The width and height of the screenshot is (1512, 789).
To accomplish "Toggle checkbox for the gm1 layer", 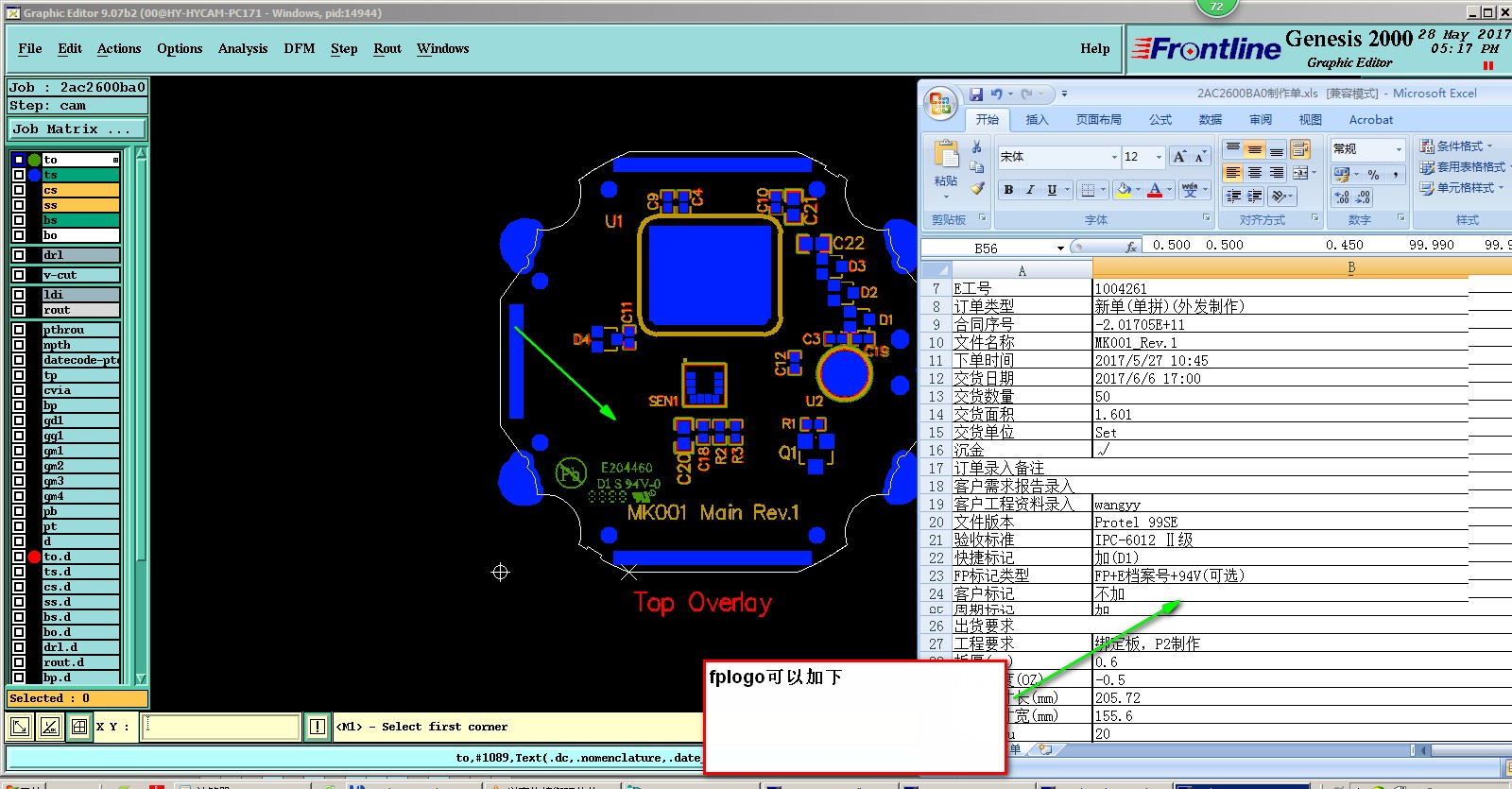I will [19, 451].
